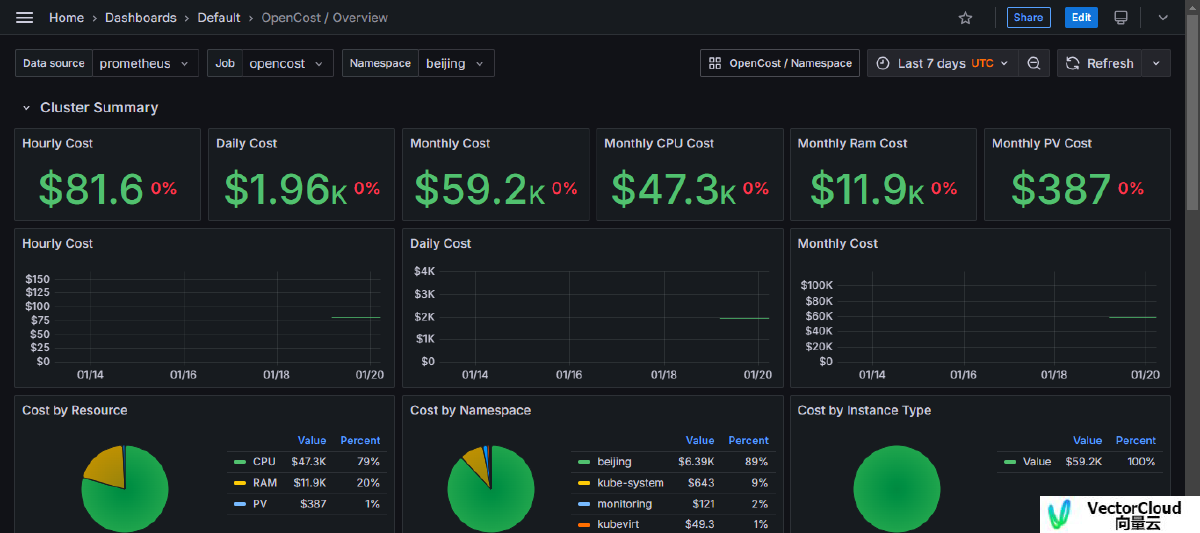Toggle the TV kiosk view icon
The image size is (1200, 533).
click(x=1121, y=18)
